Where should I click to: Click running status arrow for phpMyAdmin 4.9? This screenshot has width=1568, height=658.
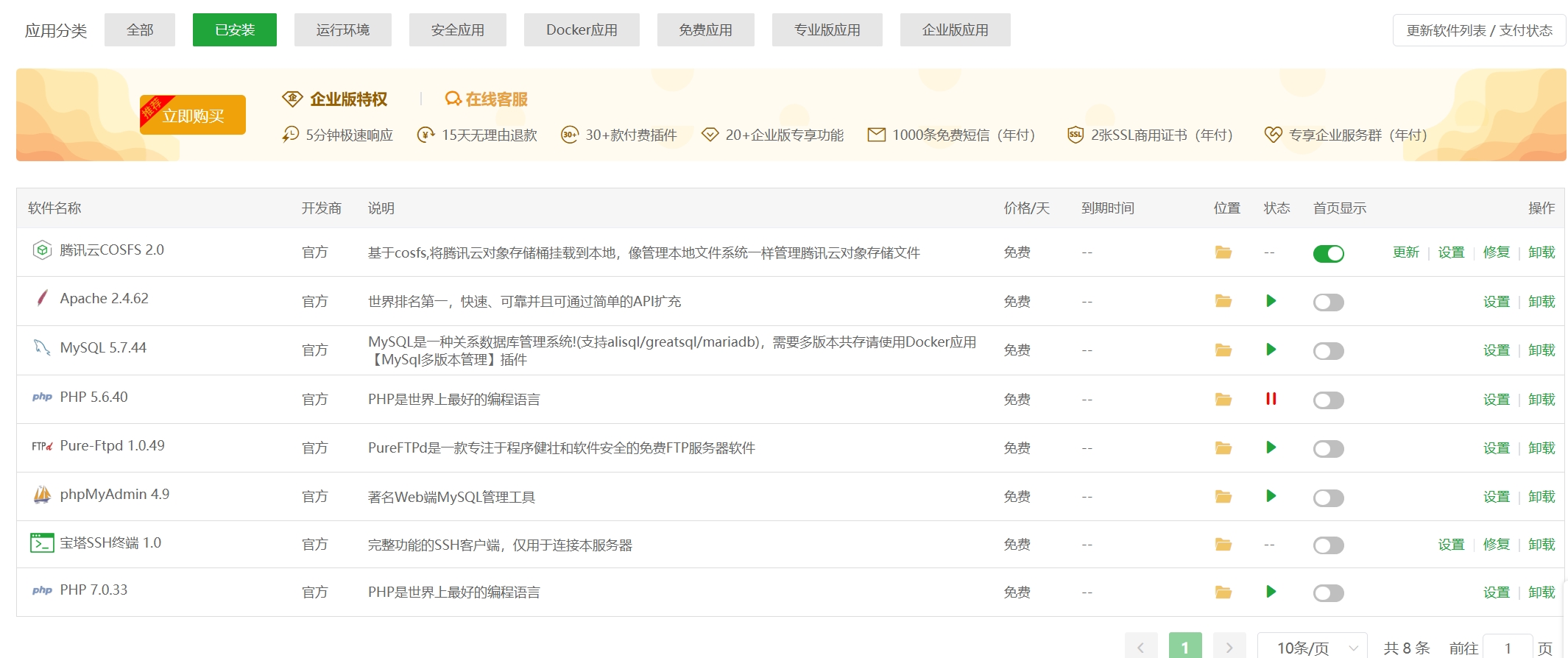[x=1271, y=496]
